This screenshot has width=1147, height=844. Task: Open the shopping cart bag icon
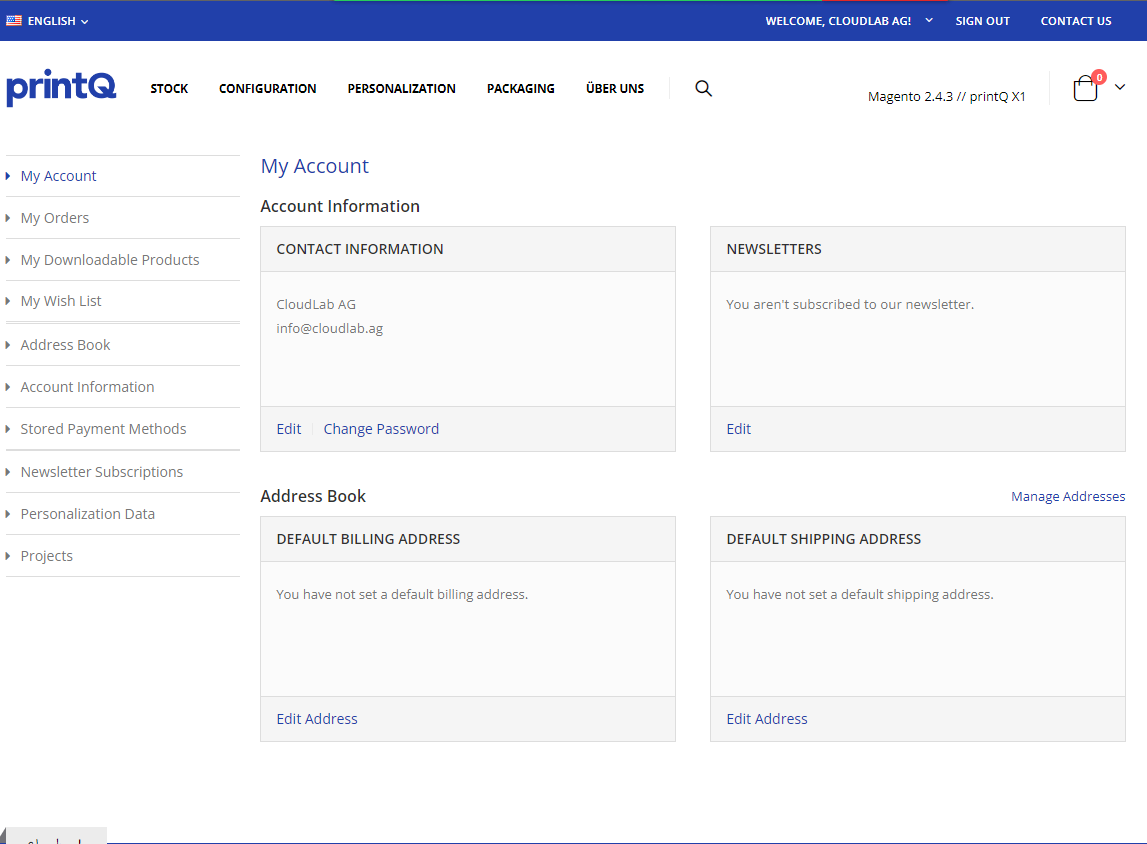1086,88
